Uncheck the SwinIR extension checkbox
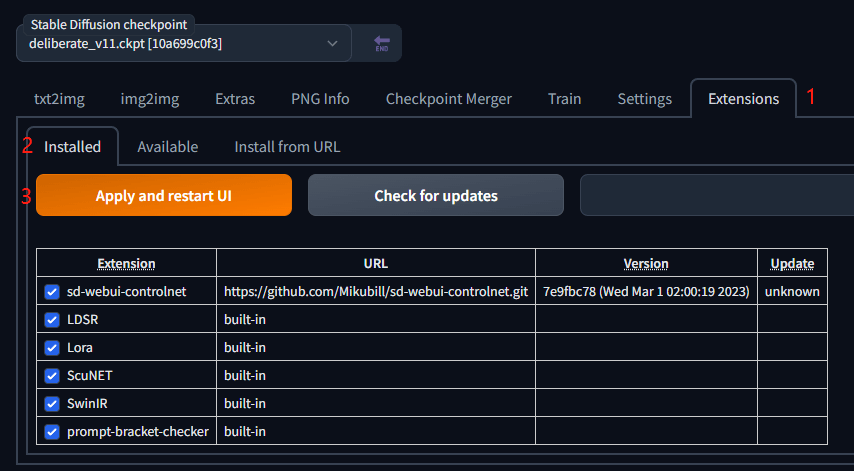The width and height of the screenshot is (854, 471). (x=53, y=404)
